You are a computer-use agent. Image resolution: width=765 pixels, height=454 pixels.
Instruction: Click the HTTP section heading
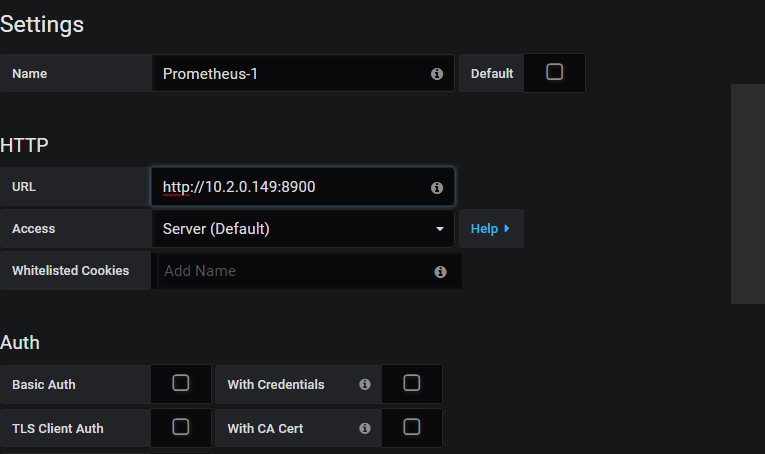24,145
